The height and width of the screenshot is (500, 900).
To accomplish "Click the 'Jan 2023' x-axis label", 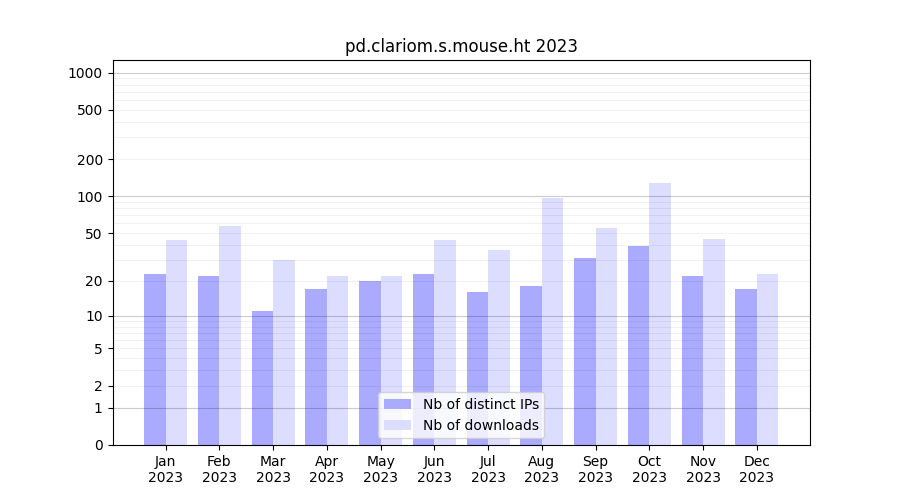I will click(166, 469).
